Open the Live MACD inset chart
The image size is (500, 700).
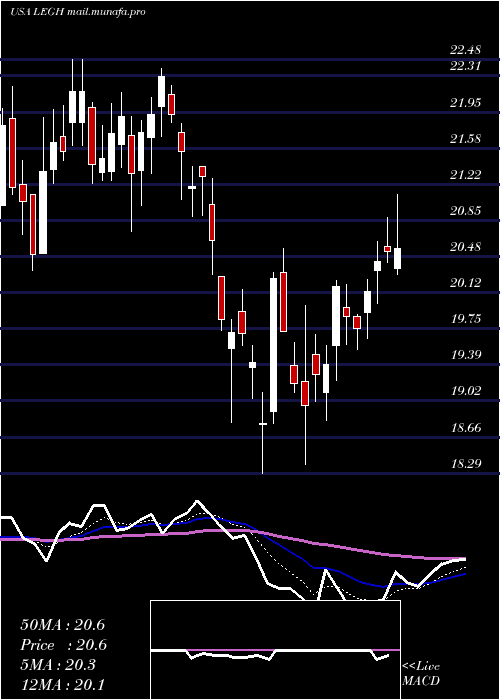tap(275, 650)
